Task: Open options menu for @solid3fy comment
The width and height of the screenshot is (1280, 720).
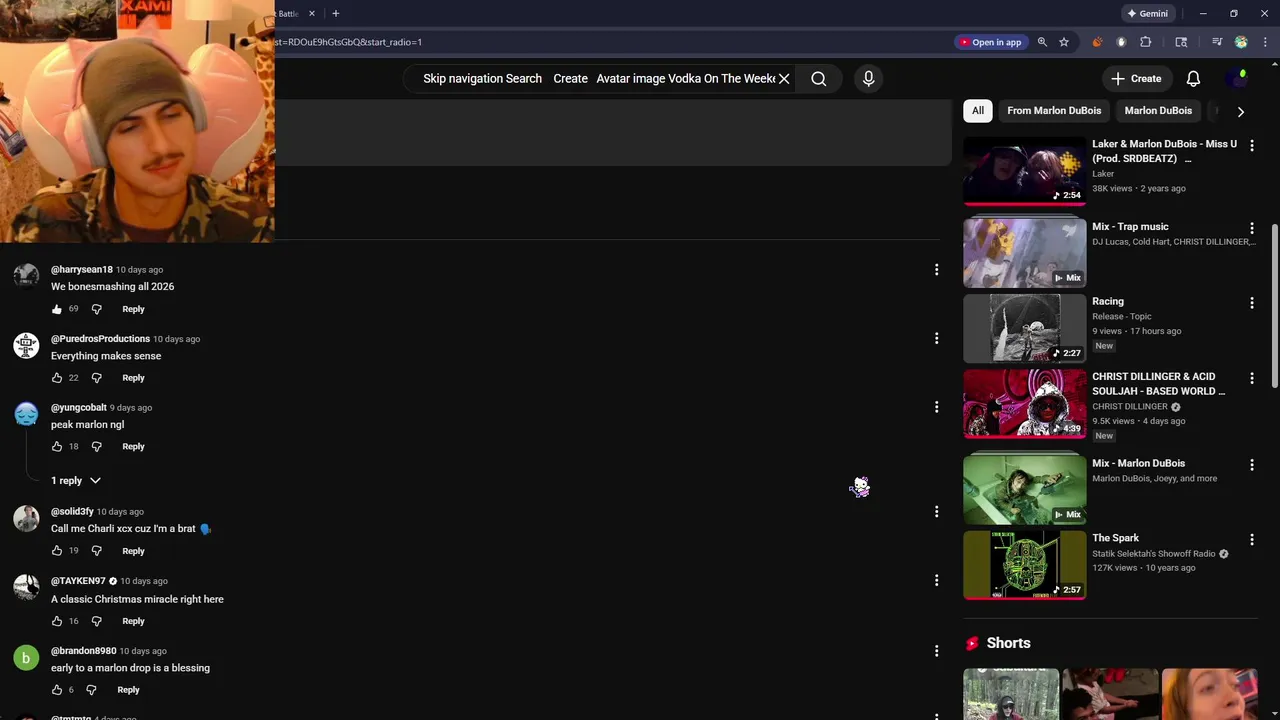Action: click(x=936, y=511)
